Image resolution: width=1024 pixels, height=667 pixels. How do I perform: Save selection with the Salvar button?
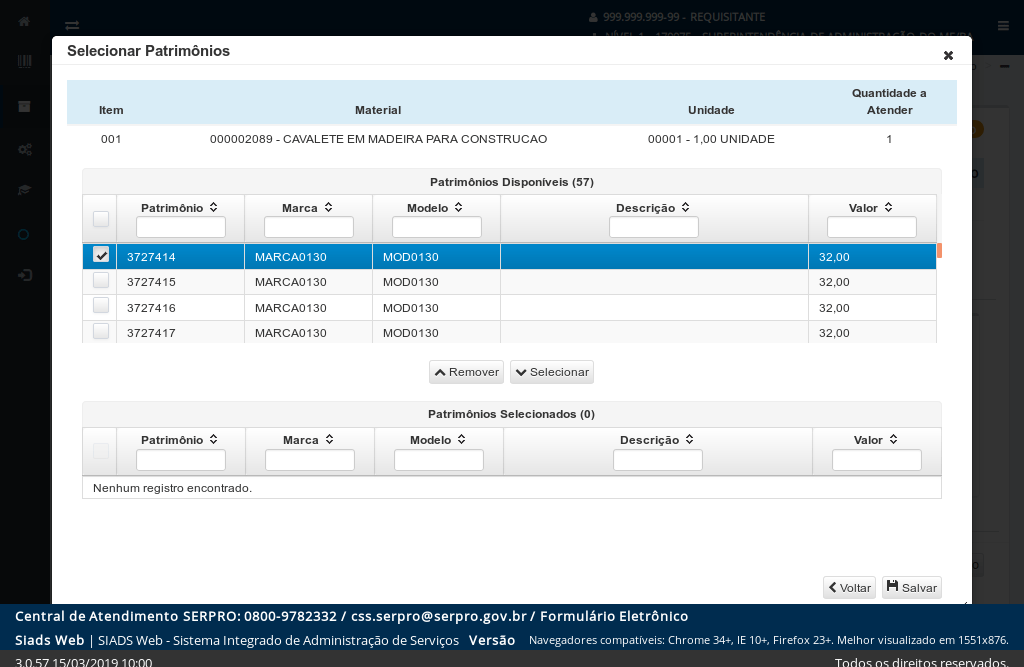click(x=912, y=587)
